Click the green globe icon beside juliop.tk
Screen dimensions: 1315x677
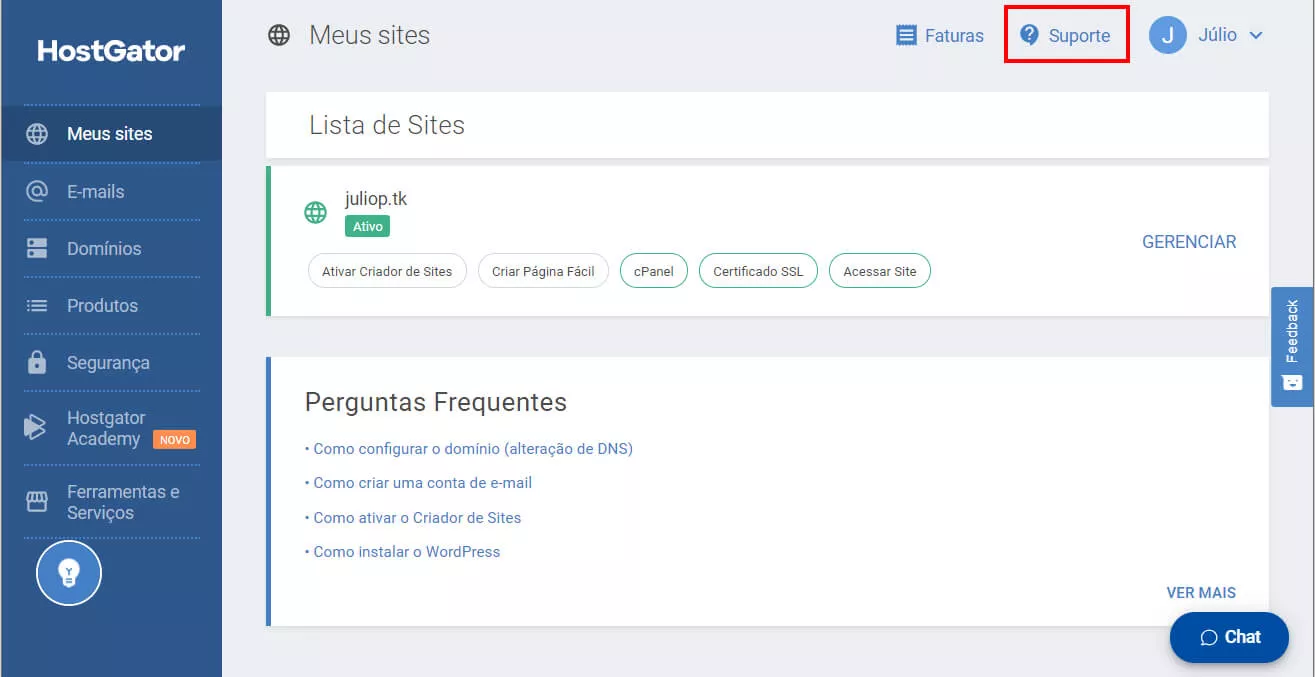point(315,212)
